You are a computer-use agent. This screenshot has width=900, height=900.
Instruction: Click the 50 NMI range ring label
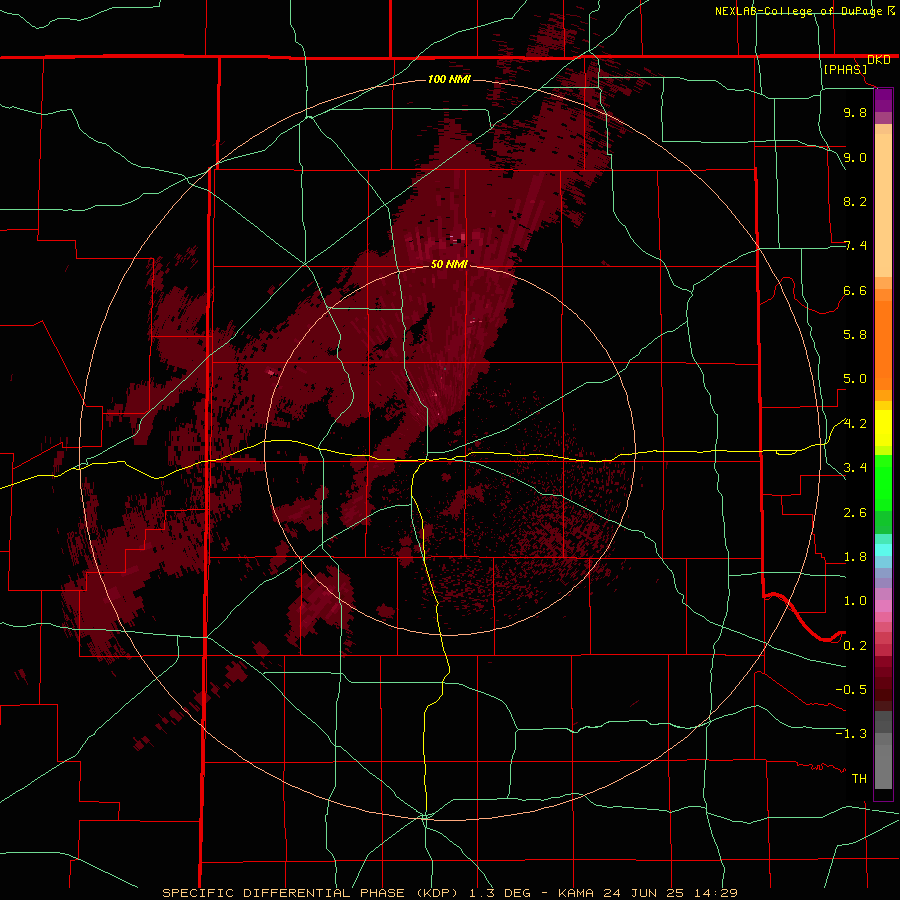(x=449, y=264)
